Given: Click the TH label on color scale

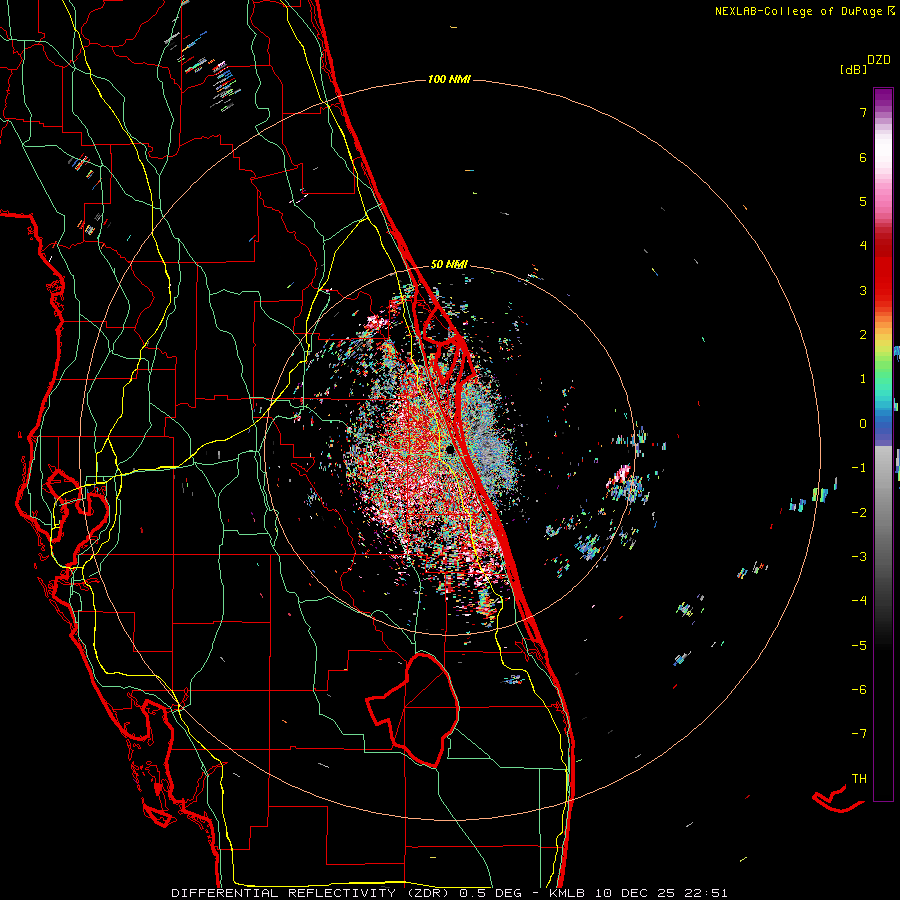Looking at the screenshot, I should point(859,778).
